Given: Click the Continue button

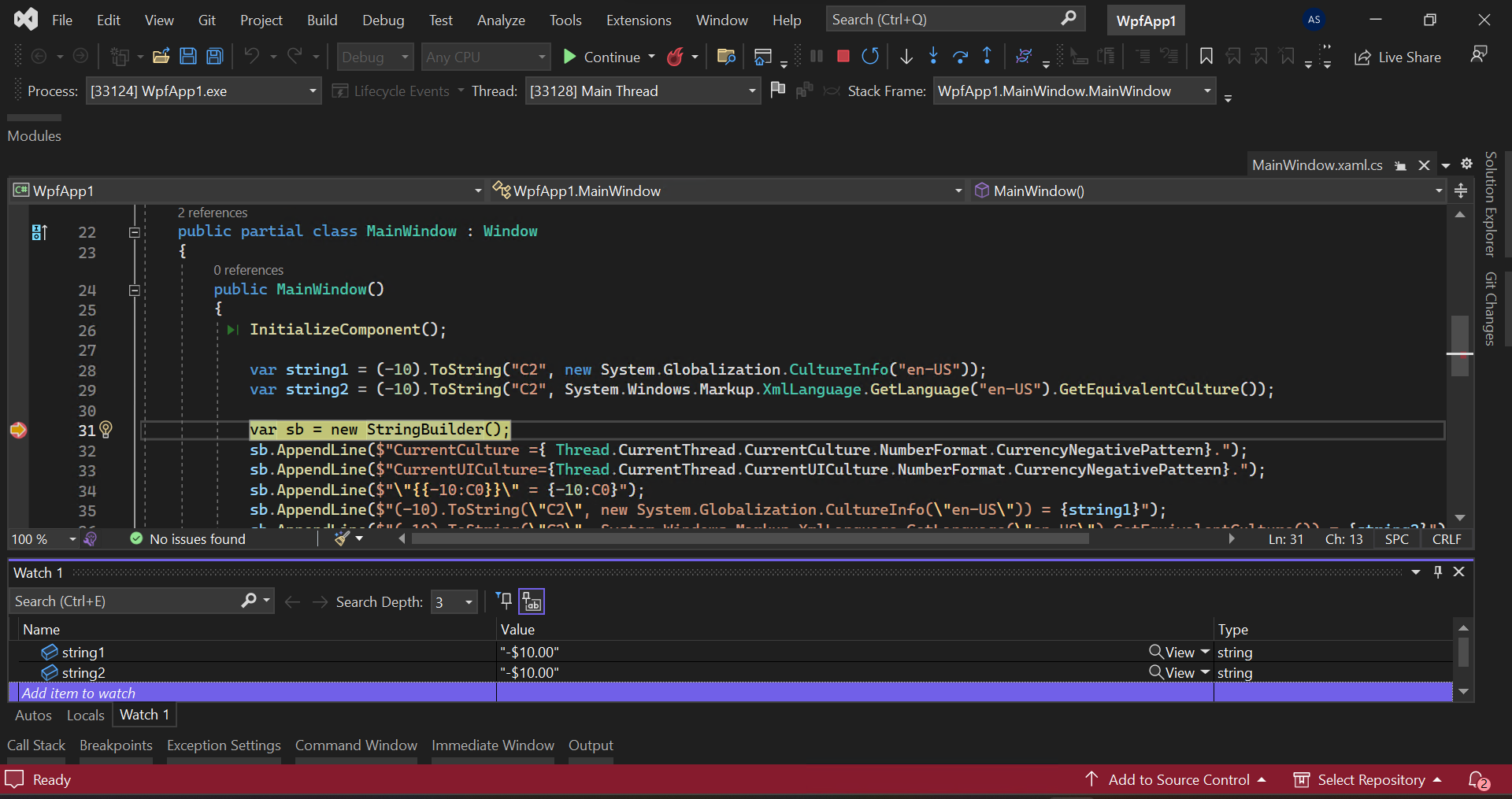Looking at the screenshot, I should tap(602, 57).
